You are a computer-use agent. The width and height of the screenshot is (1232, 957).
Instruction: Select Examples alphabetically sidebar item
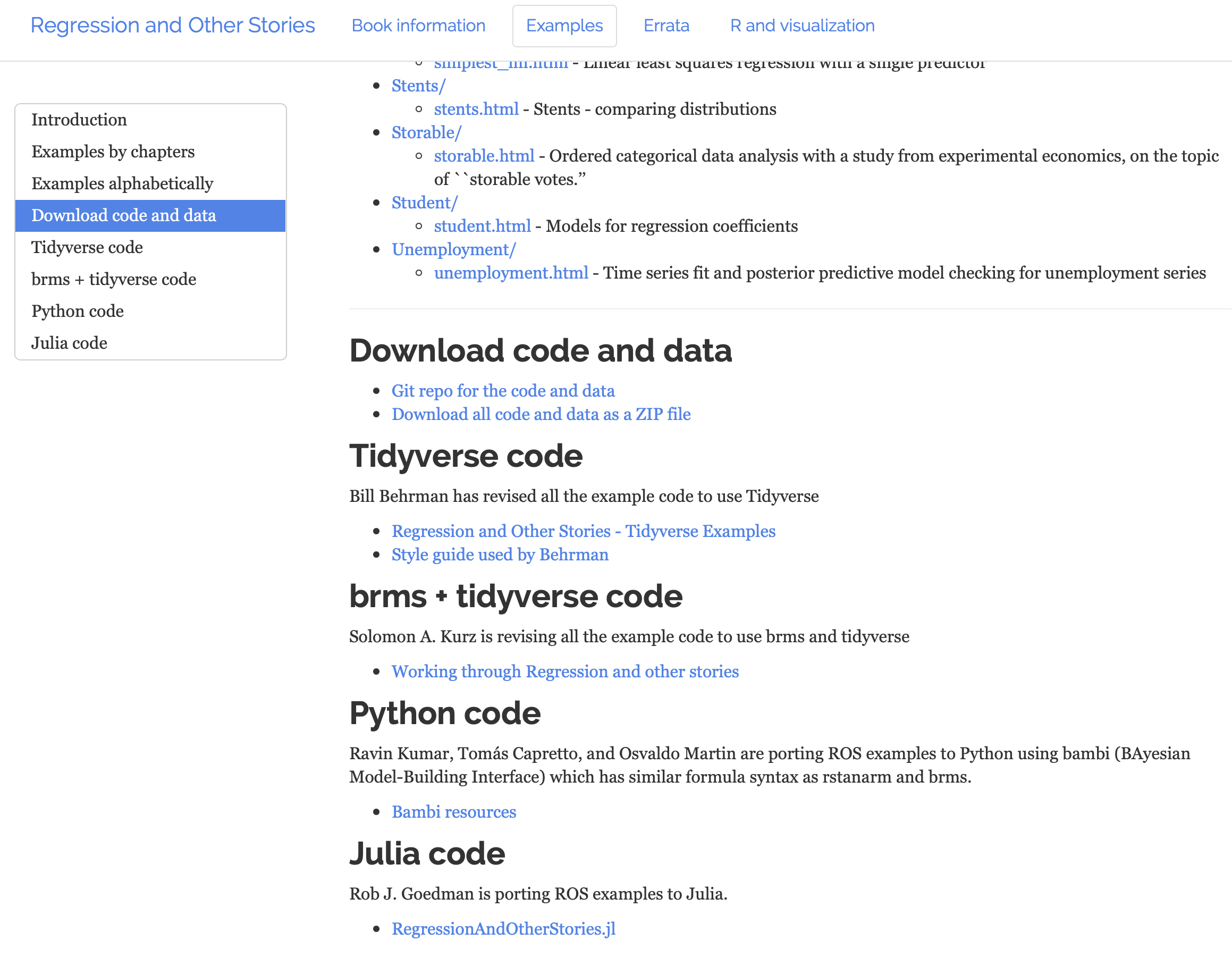pyautogui.click(x=150, y=183)
